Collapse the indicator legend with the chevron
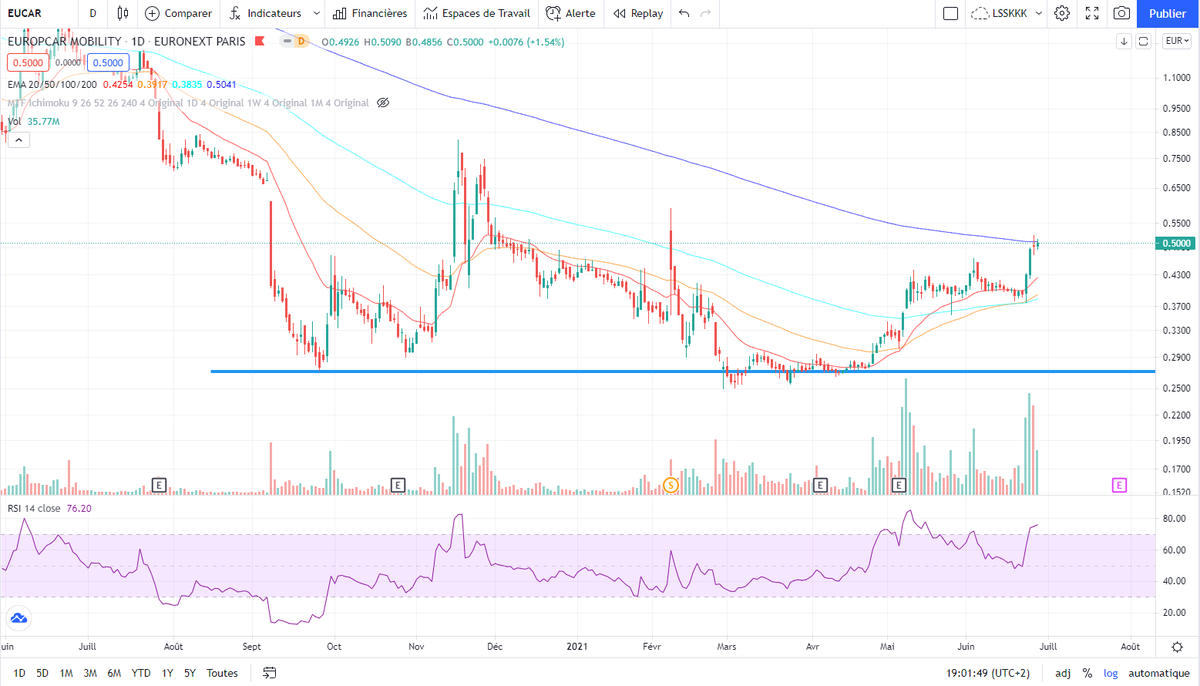 [17, 141]
